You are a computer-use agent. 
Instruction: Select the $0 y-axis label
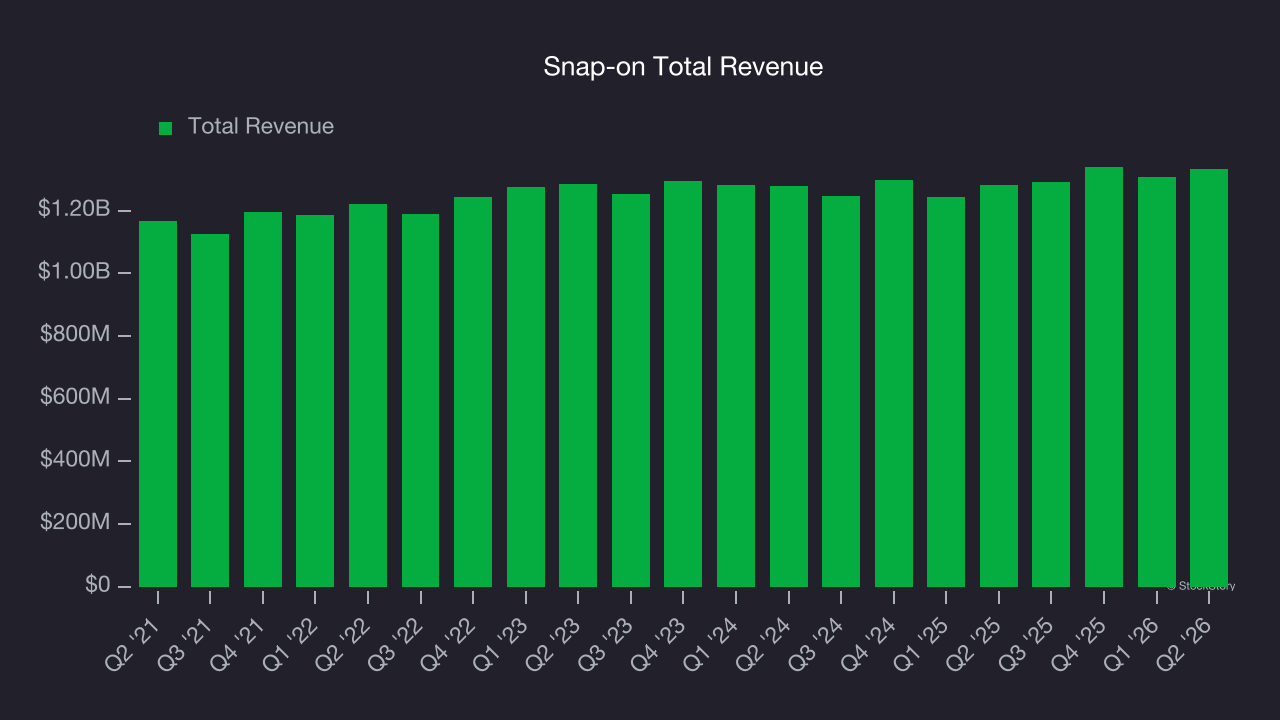click(97, 584)
